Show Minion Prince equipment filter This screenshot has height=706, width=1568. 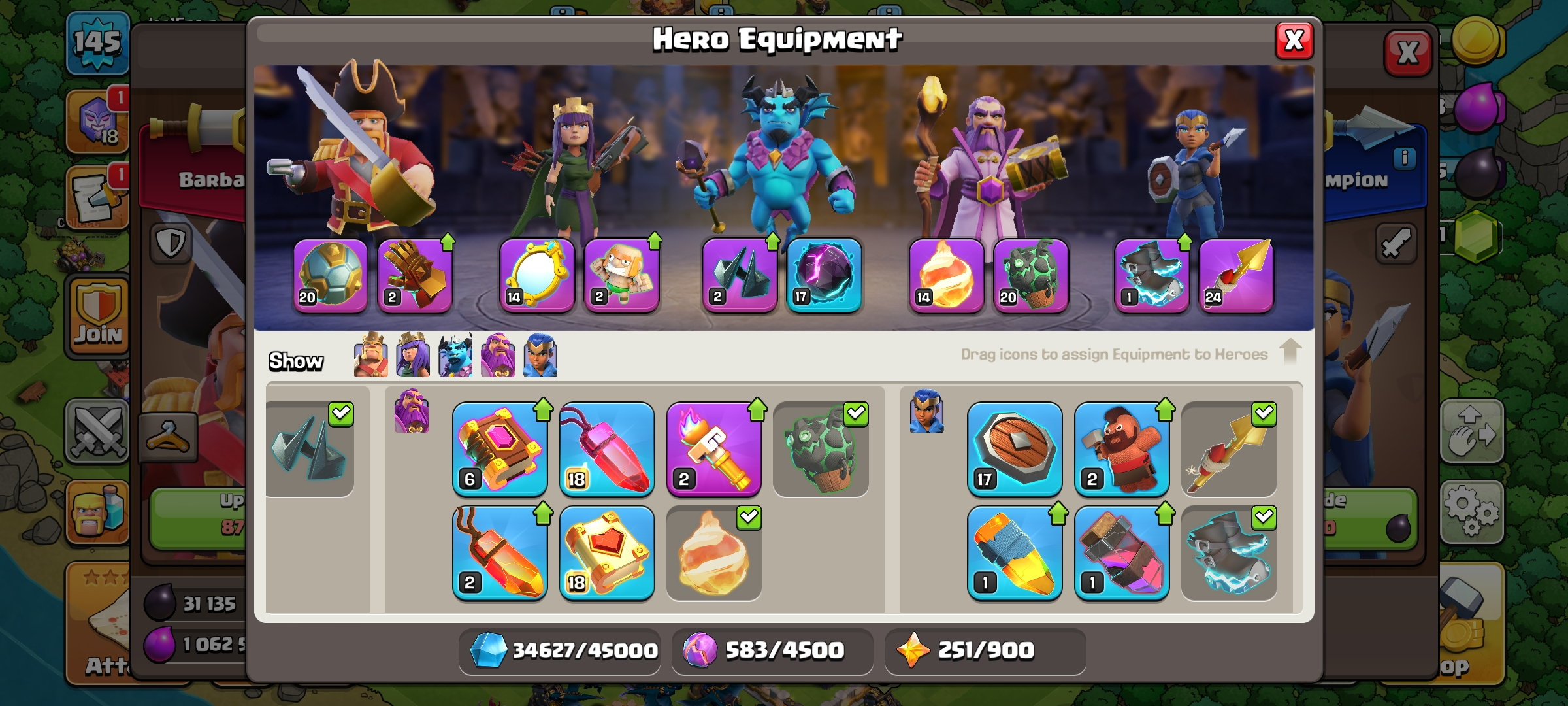(455, 355)
